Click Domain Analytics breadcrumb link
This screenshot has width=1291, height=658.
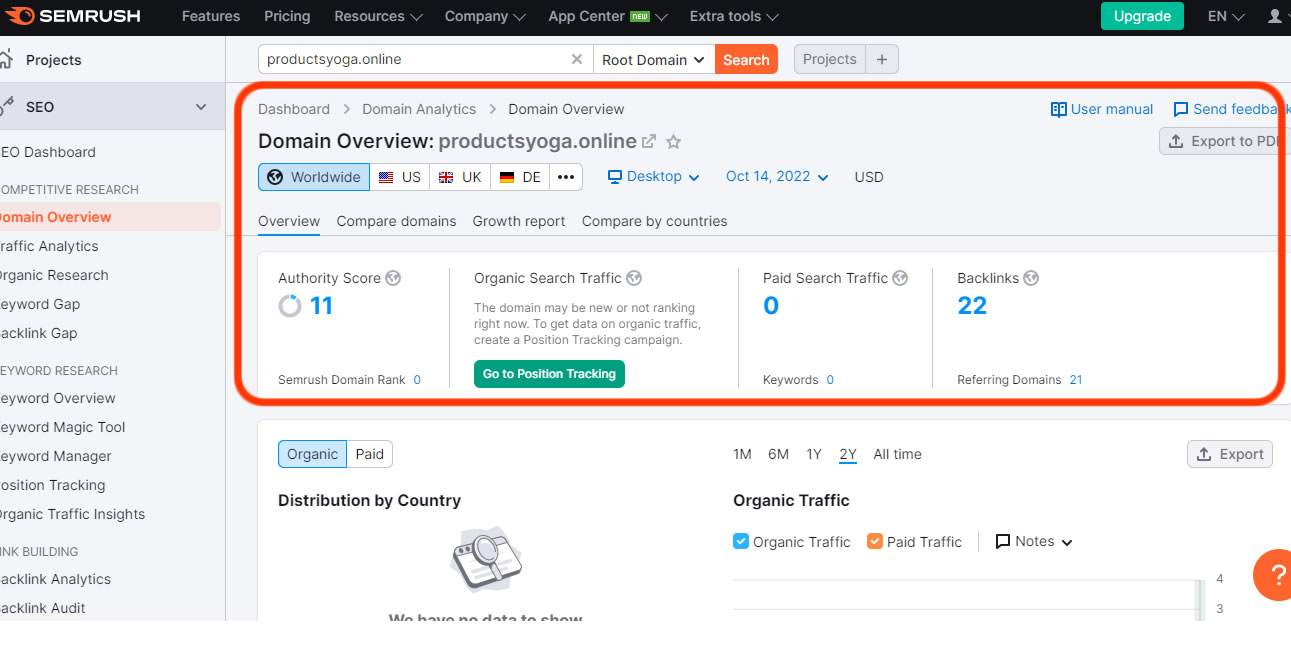point(419,109)
